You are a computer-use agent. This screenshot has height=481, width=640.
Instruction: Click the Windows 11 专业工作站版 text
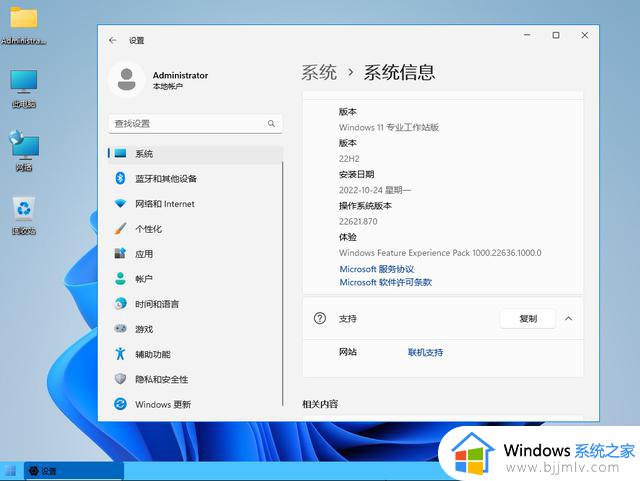tap(389, 127)
